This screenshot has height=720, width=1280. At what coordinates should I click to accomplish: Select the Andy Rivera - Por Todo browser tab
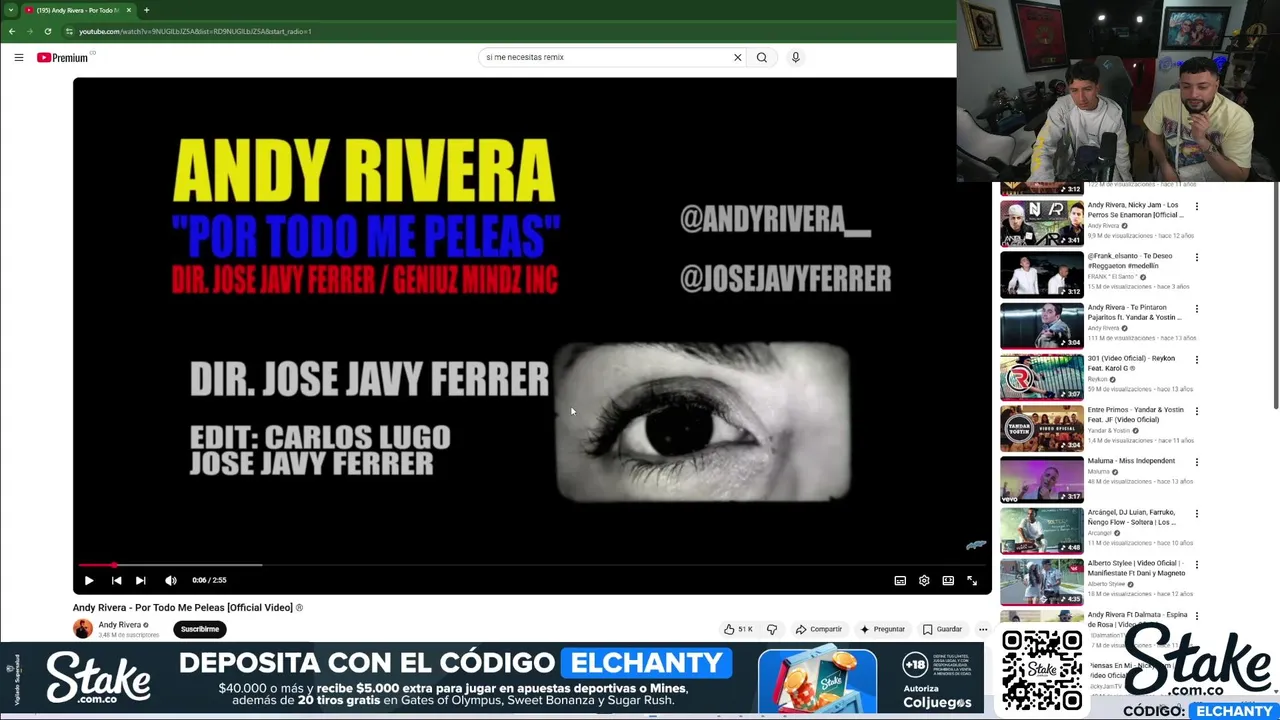pyautogui.click(x=78, y=10)
